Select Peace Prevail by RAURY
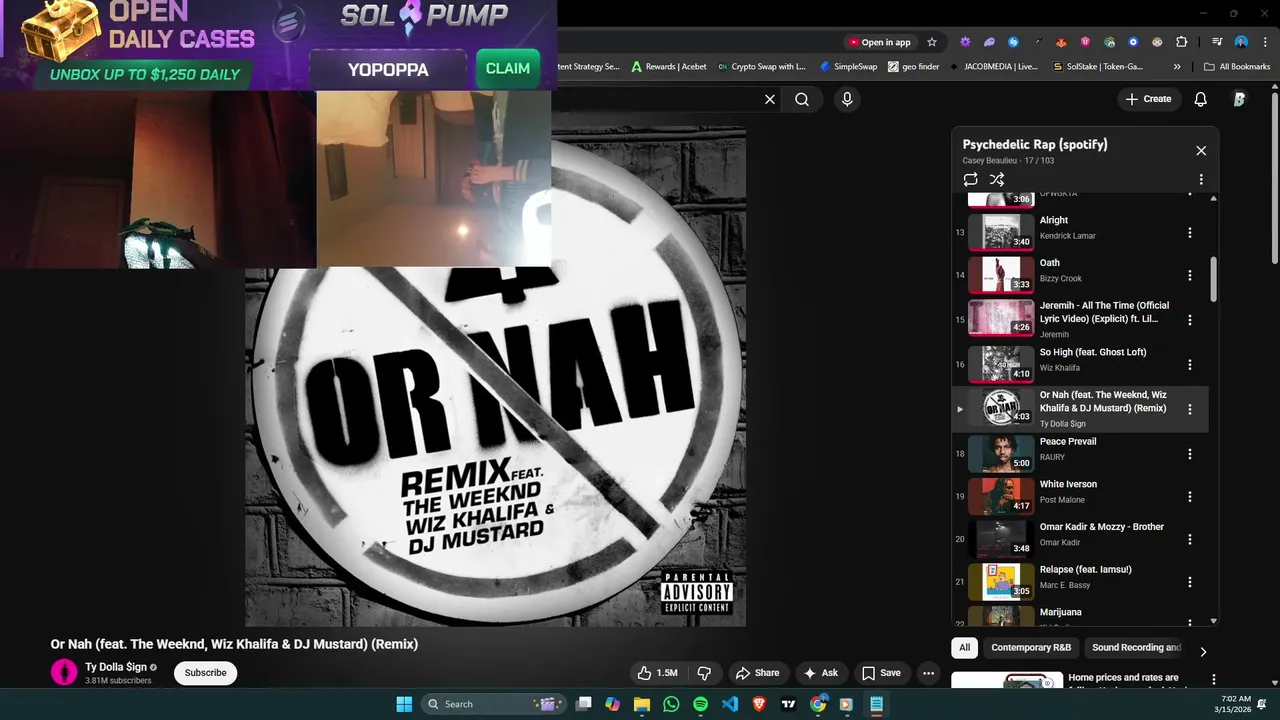Screen dimensions: 1280x720 click(x=1078, y=453)
